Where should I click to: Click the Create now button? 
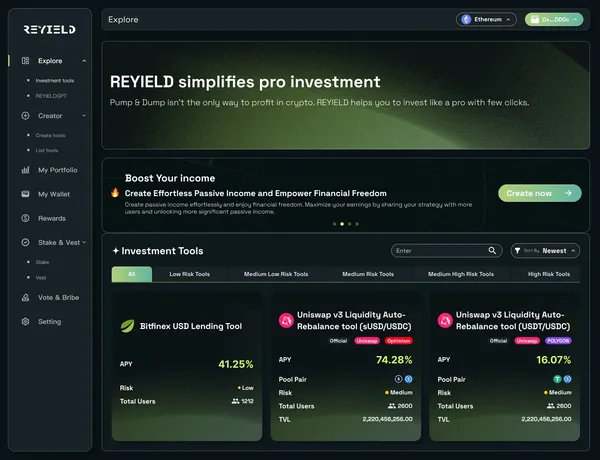[539, 193]
